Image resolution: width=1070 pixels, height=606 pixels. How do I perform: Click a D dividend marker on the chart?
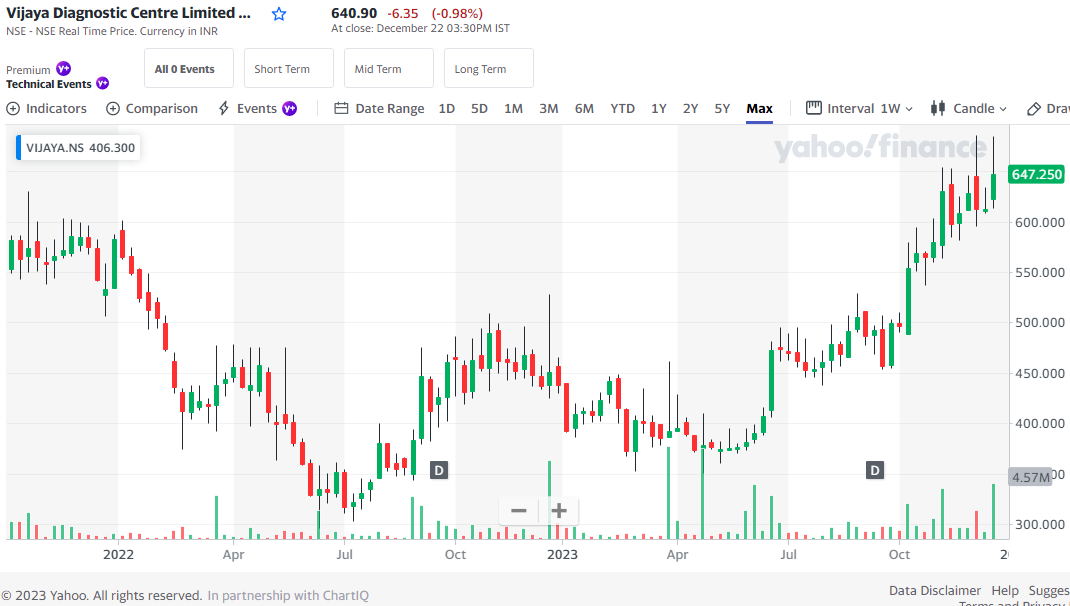click(x=438, y=469)
